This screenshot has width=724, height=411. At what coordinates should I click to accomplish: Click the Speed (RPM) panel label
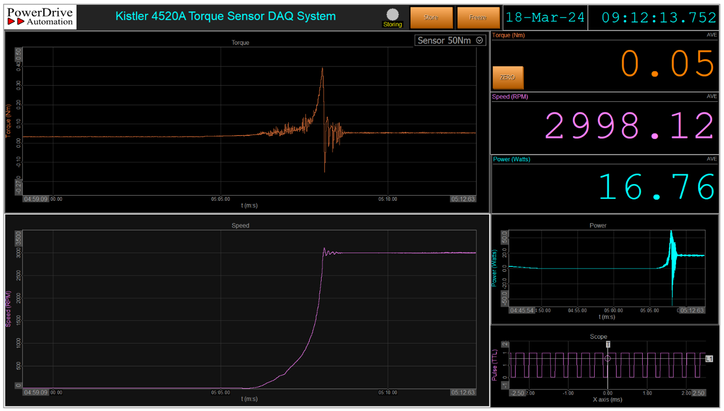click(x=510, y=97)
